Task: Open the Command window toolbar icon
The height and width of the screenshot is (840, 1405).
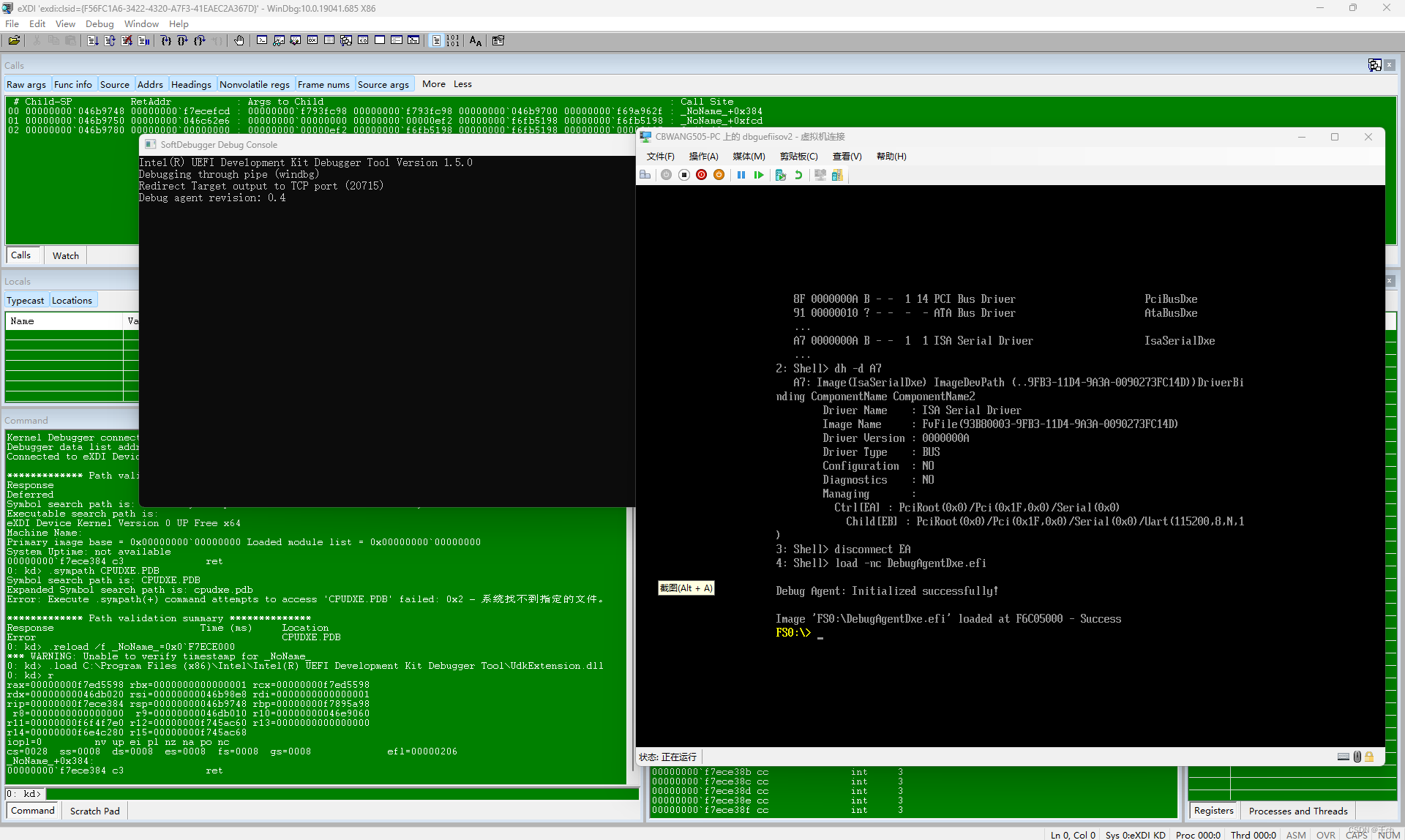Action: (x=262, y=40)
